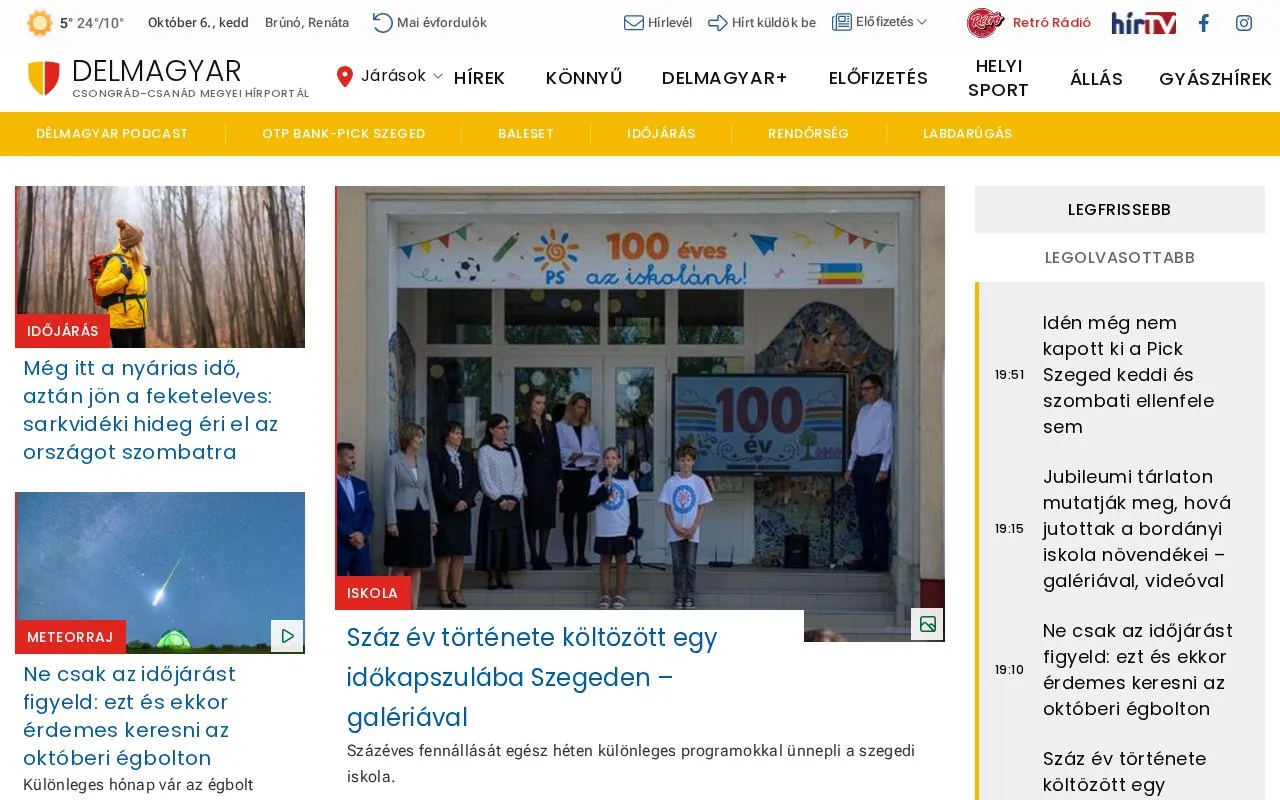Open 19:10 sidebar item about októberi égbolt
Image resolution: width=1280 pixels, height=800 pixels.
pos(1138,670)
